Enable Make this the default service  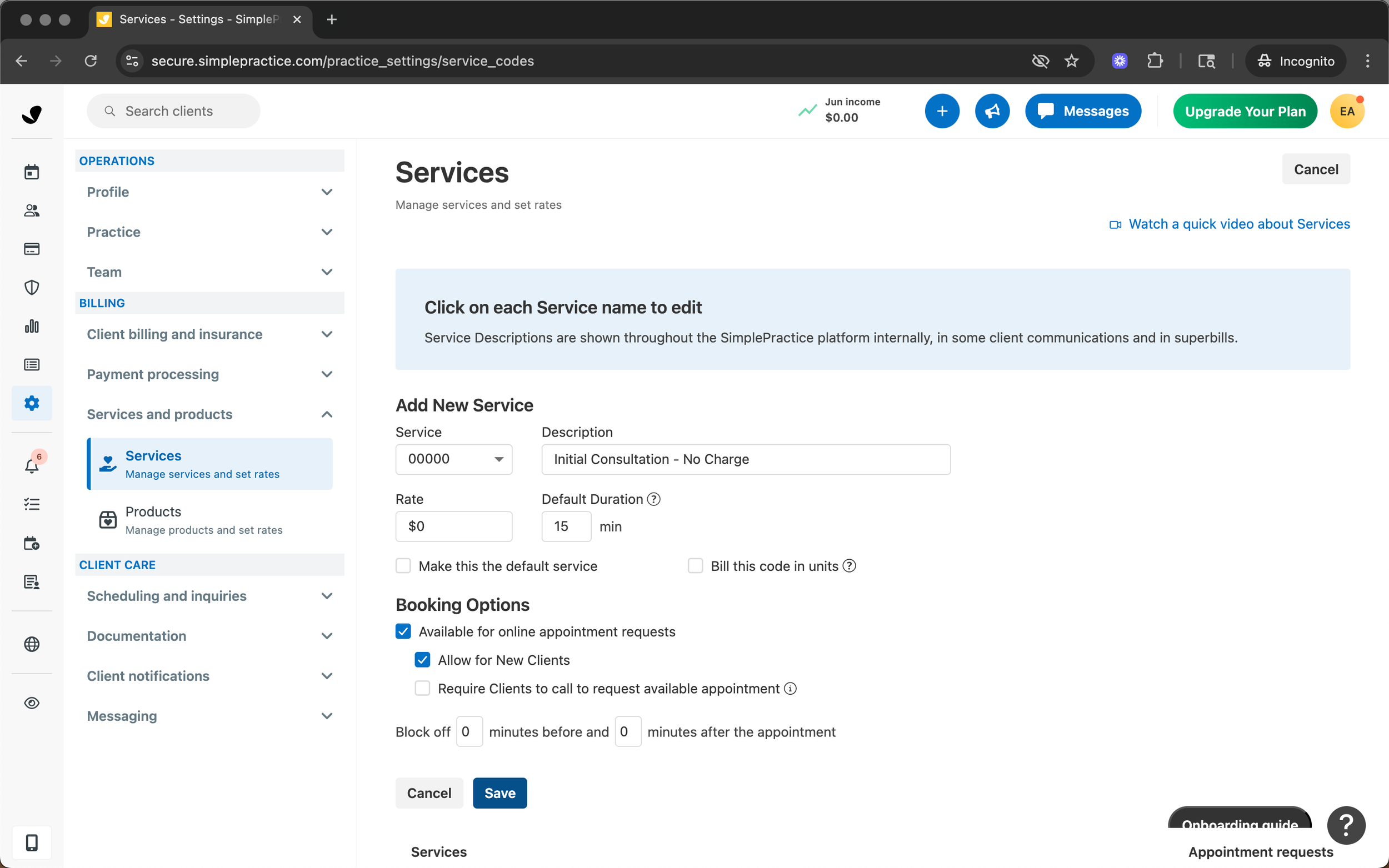pos(403,566)
